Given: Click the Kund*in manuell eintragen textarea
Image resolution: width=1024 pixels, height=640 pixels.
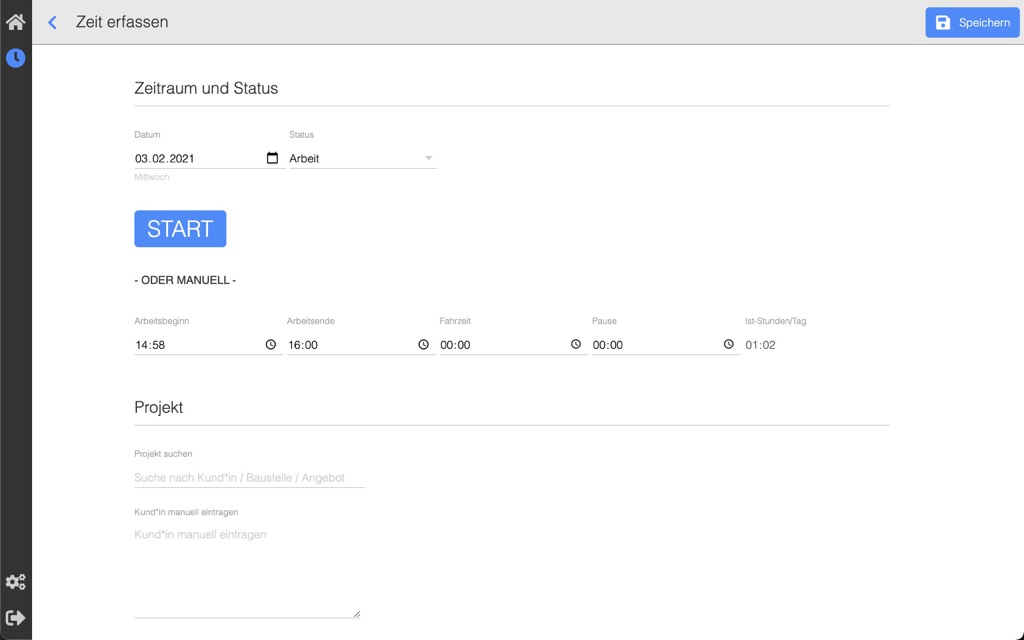Looking at the screenshot, I should [x=247, y=571].
